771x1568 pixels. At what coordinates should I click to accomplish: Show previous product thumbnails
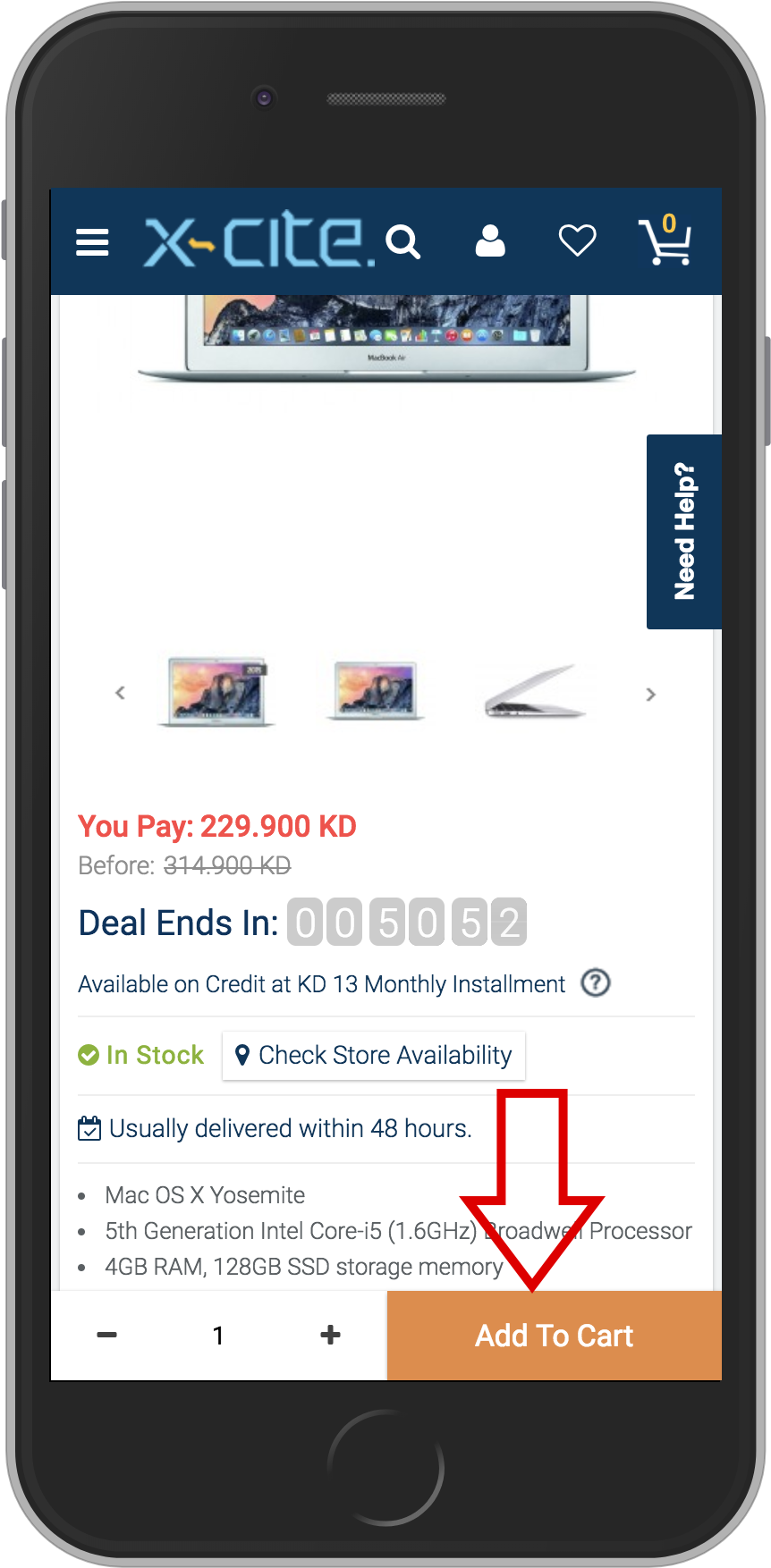pyautogui.click(x=120, y=693)
